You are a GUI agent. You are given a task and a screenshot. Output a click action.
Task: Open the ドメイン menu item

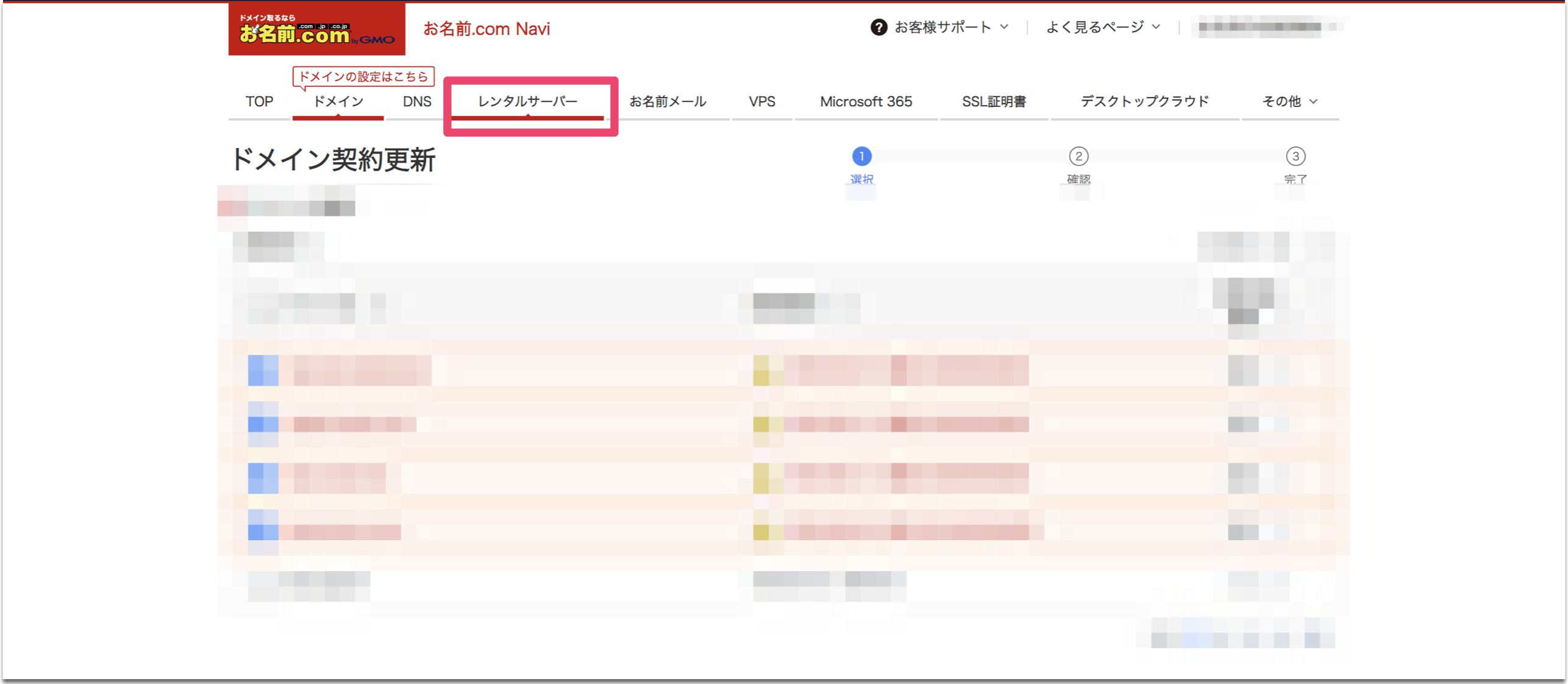pos(337,101)
